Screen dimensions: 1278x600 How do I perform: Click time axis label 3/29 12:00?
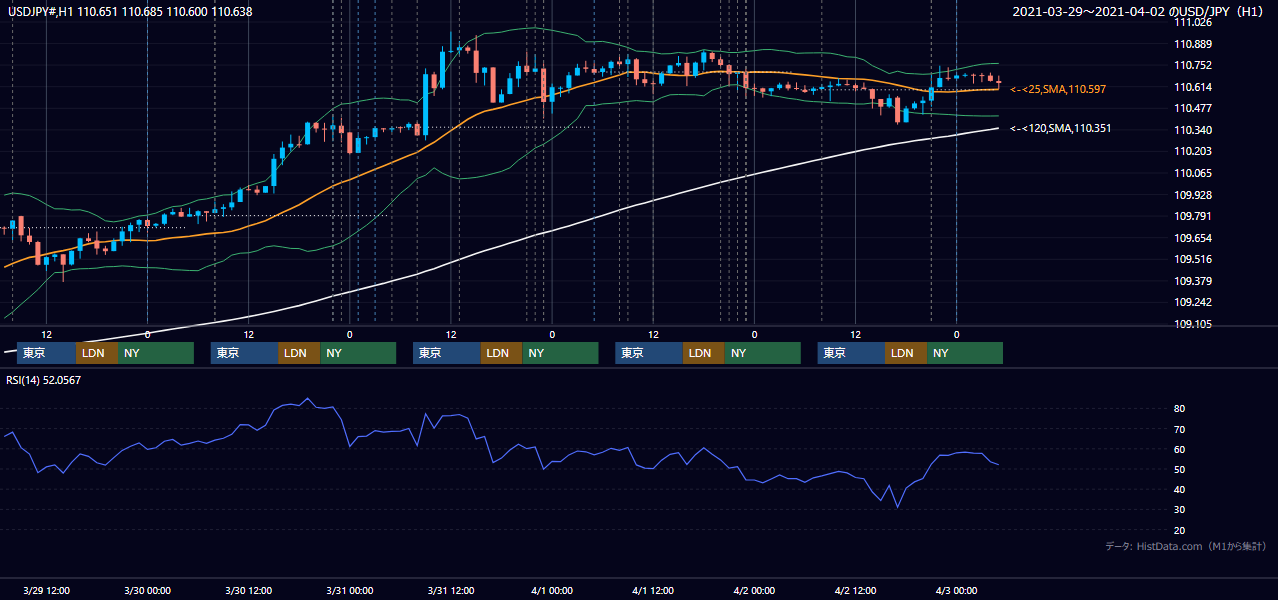46,590
